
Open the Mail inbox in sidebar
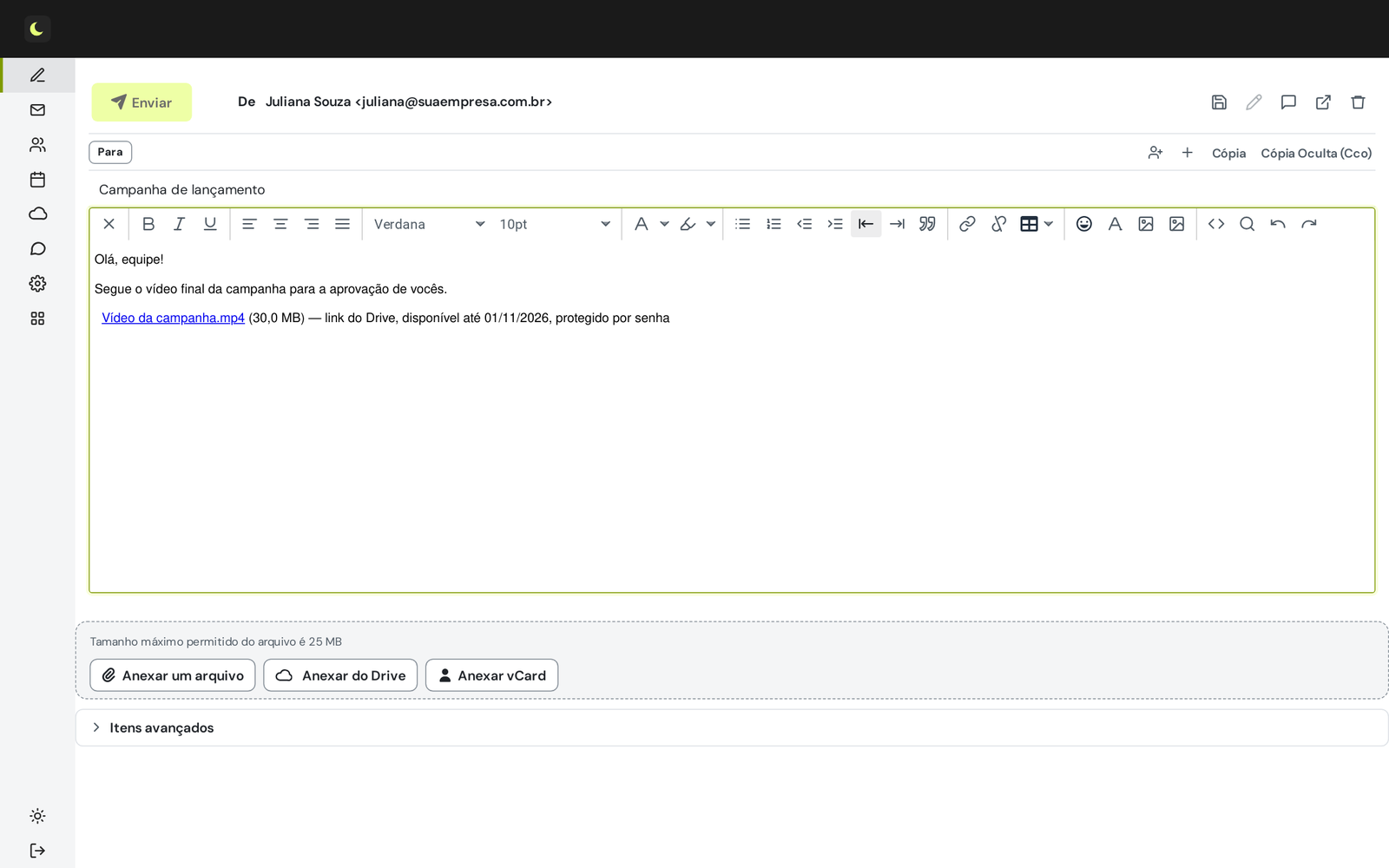(x=37, y=110)
